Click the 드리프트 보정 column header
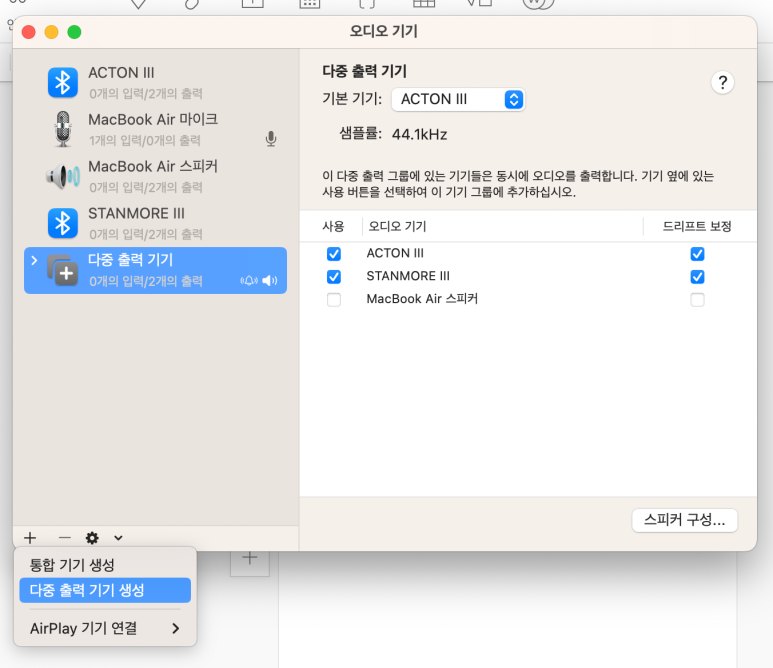773x668 pixels. point(697,226)
